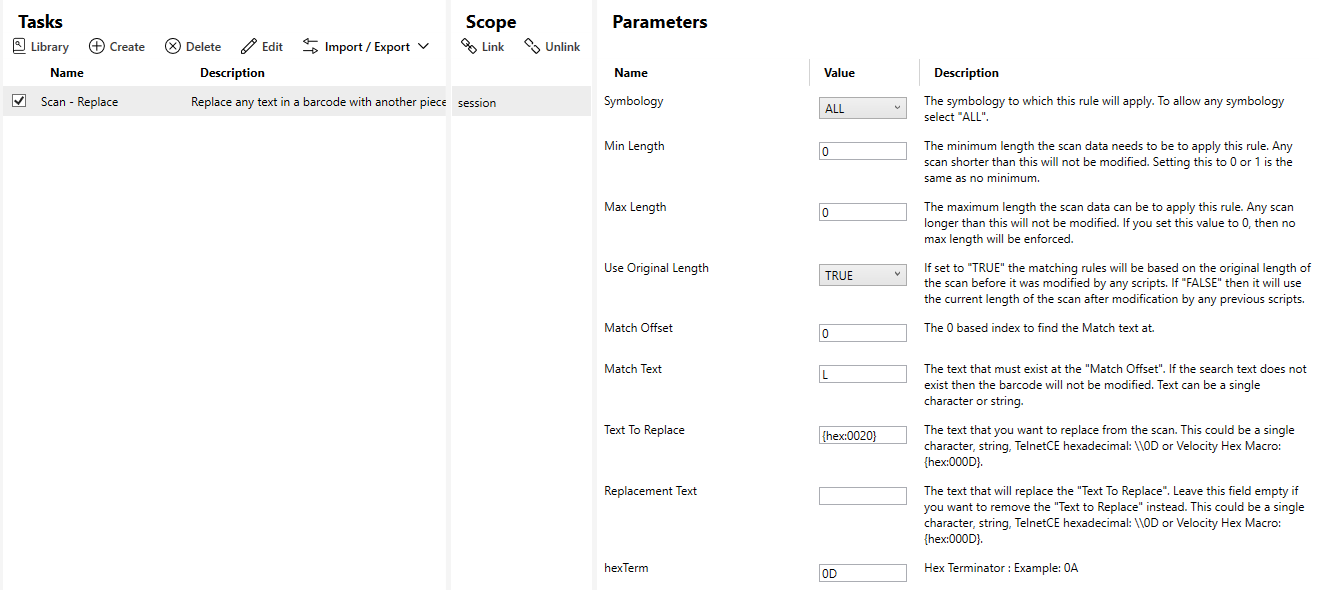Click the Import / Export arrows icon
This screenshot has height=590, width=1319.
pyautogui.click(x=311, y=46)
